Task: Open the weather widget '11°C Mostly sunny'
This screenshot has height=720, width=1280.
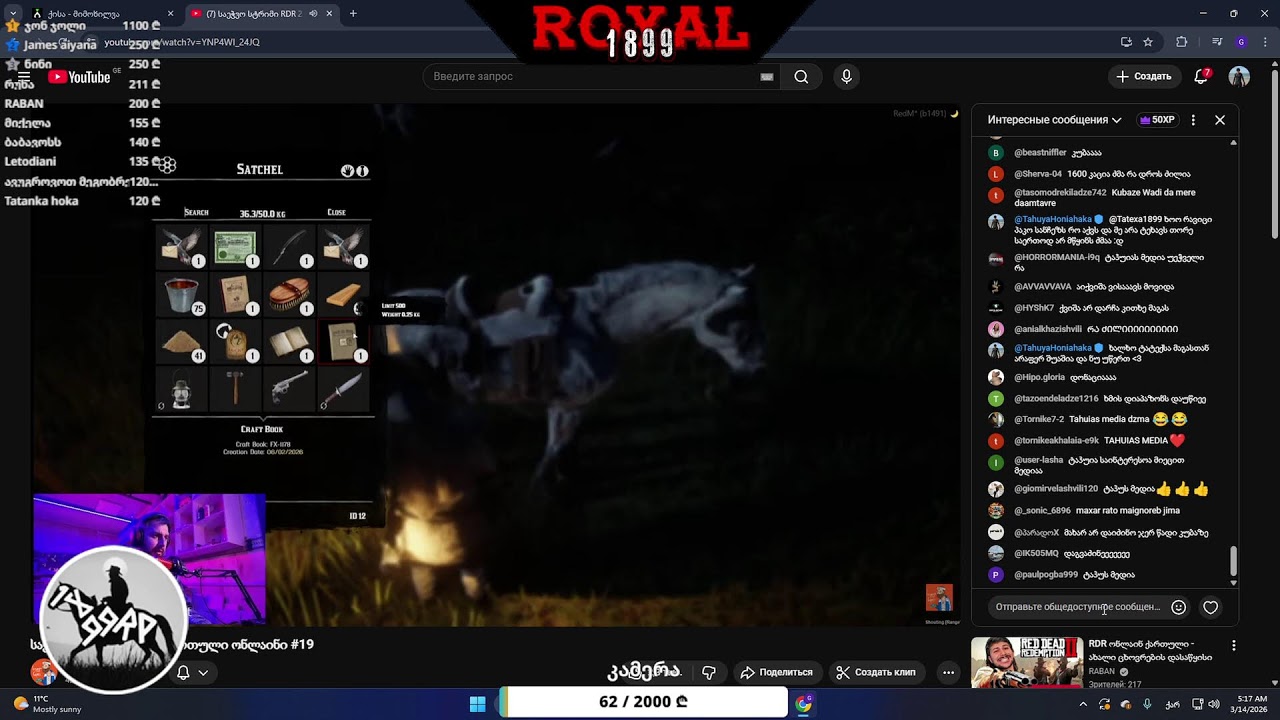Action: 48,704
